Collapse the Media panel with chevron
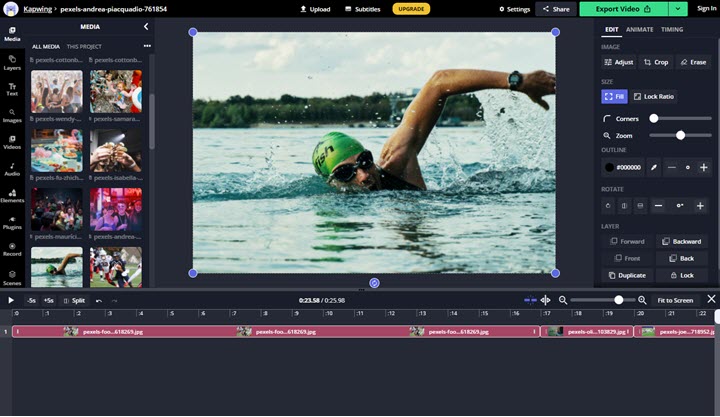This screenshot has height=417, width=720. (146, 27)
